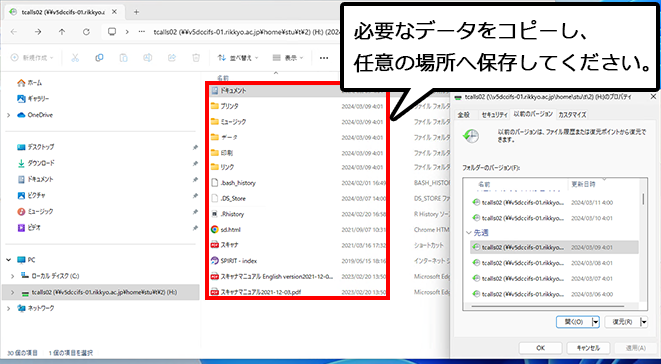This screenshot has height=364, width=661.
Task: Click the Paste clipboard icon in the toolbar
Action: [x=124, y=58]
